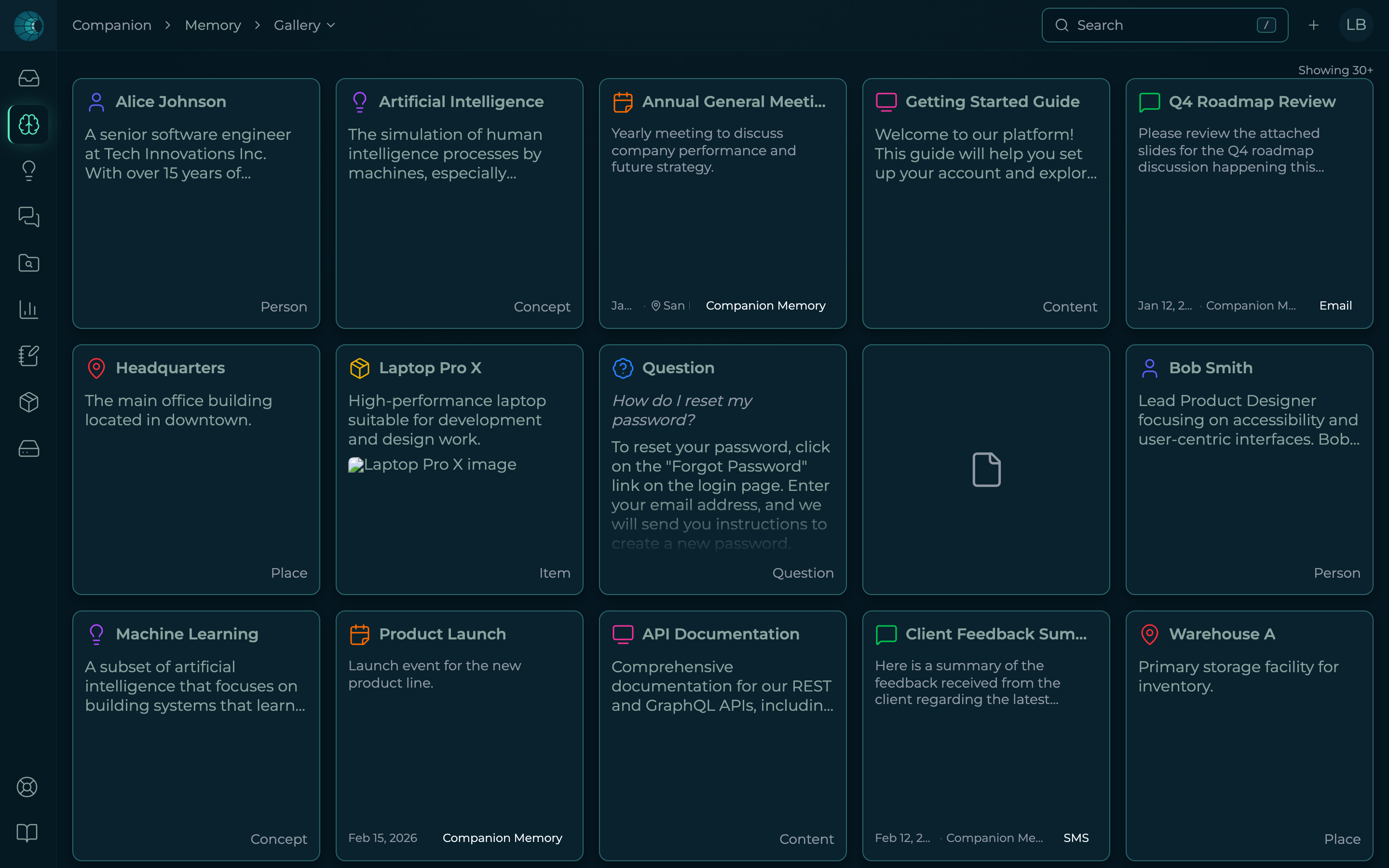Focus the Search input field
The width and height of the screenshot is (1389, 868).
(x=1165, y=25)
